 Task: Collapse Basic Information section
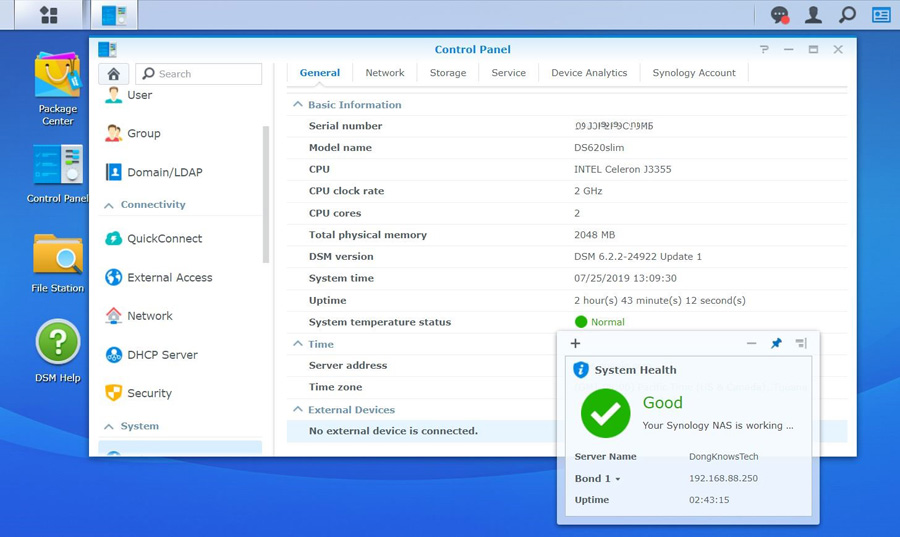point(297,104)
